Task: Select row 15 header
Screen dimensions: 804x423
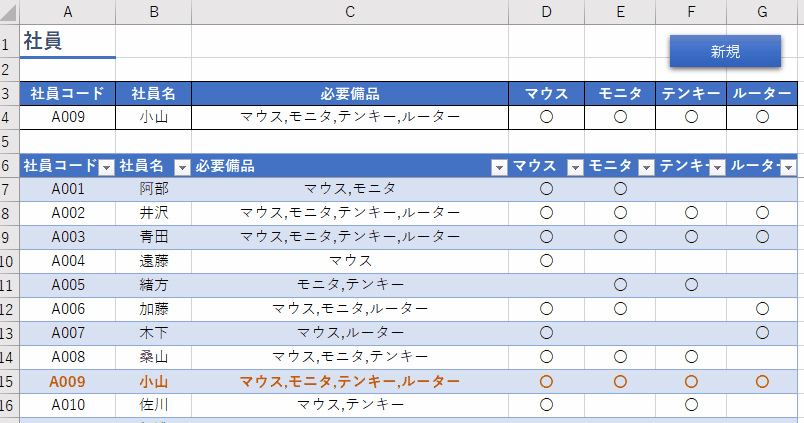Action: point(9,382)
